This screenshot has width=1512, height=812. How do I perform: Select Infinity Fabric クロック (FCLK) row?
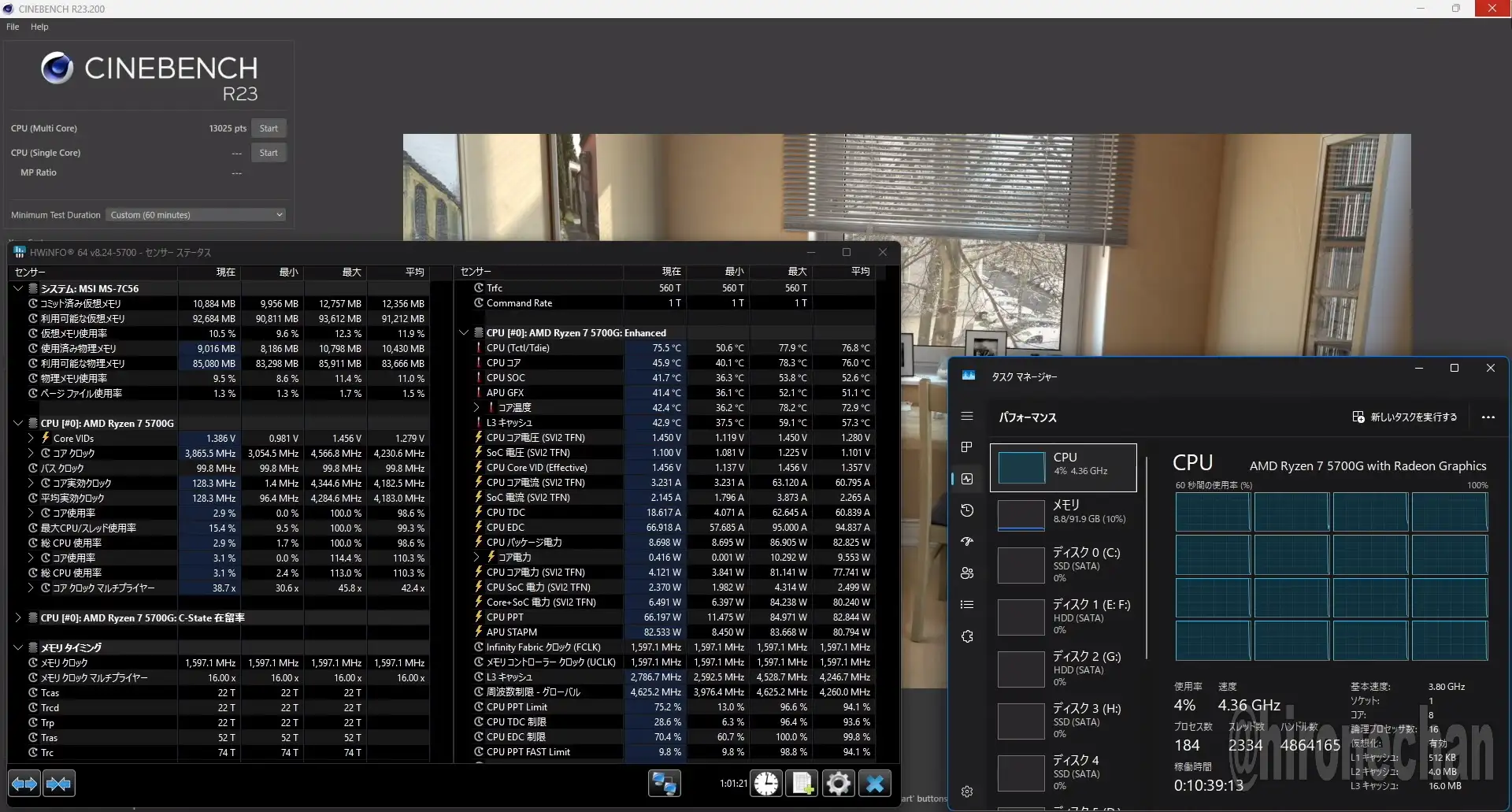pos(666,647)
